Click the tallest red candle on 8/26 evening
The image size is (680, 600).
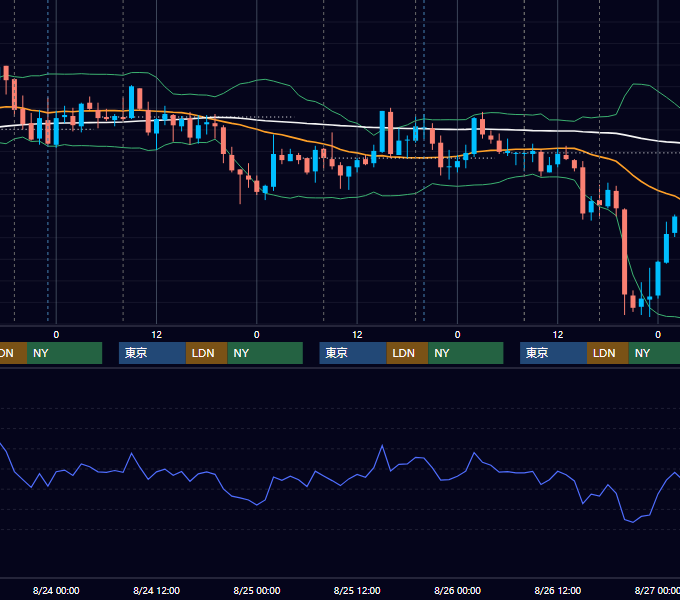click(x=624, y=252)
